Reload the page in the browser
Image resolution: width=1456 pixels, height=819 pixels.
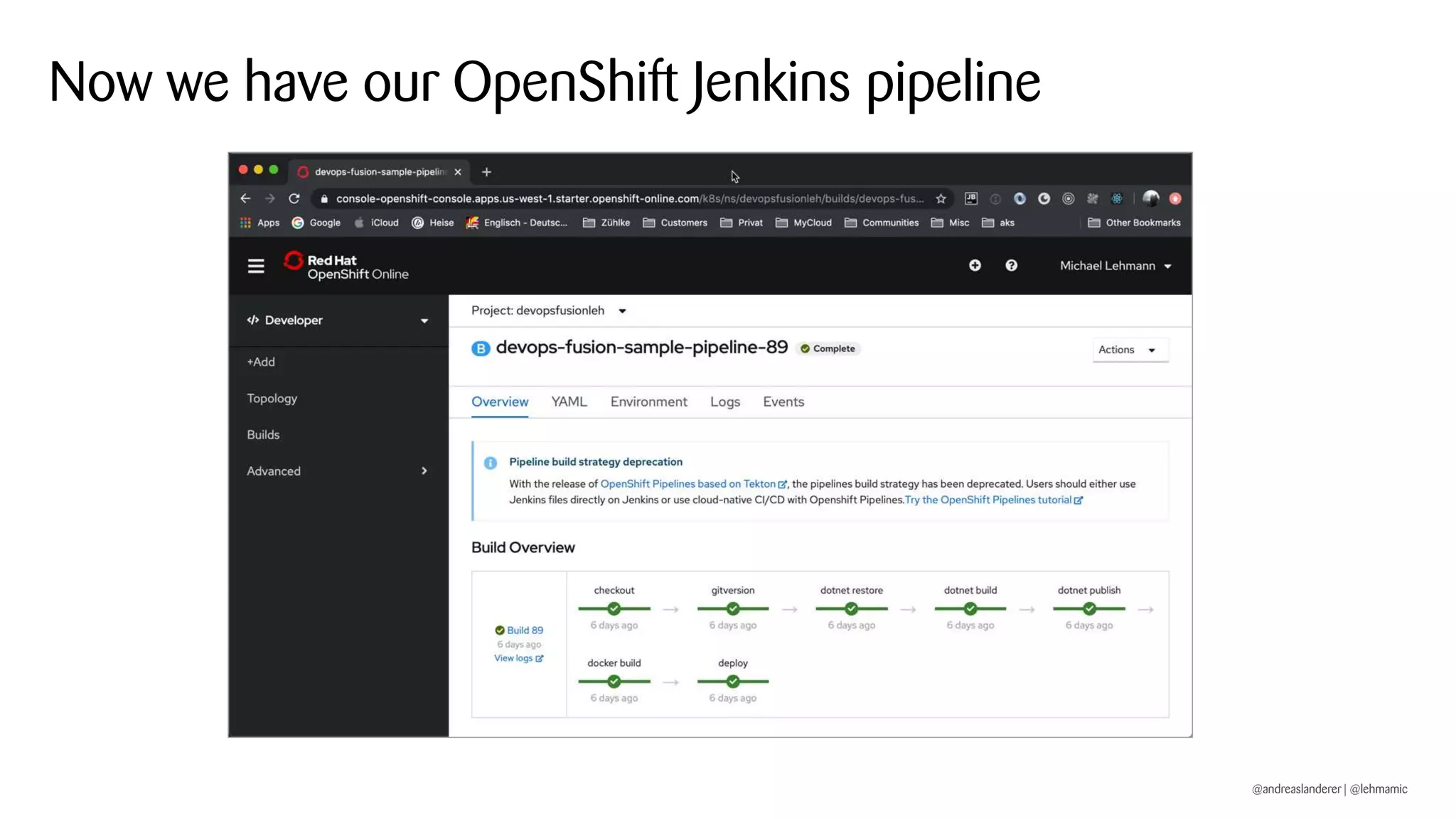click(x=294, y=199)
